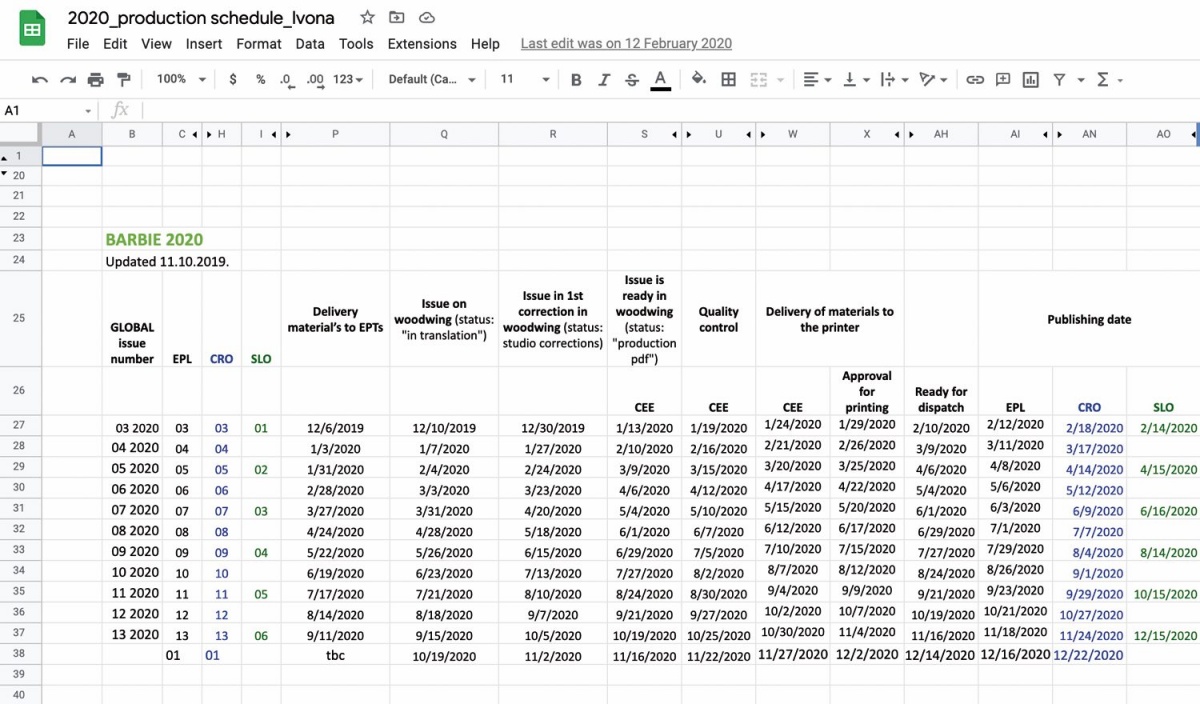The width and height of the screenshot is (1200, 704).
Task: Open the Extensions menu
Action: [x=422, y=44]
